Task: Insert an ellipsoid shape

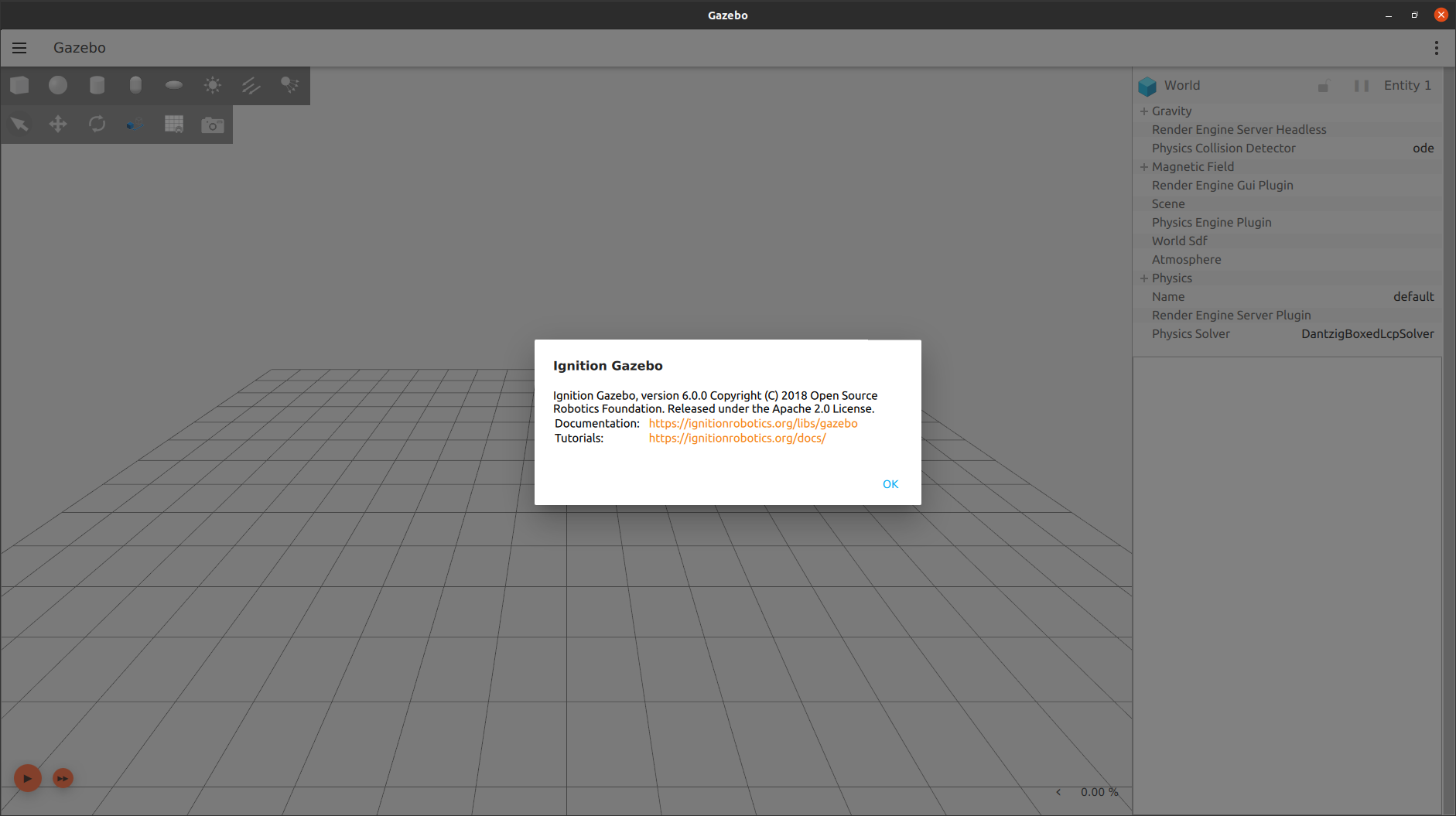Action: coord(174,85)
